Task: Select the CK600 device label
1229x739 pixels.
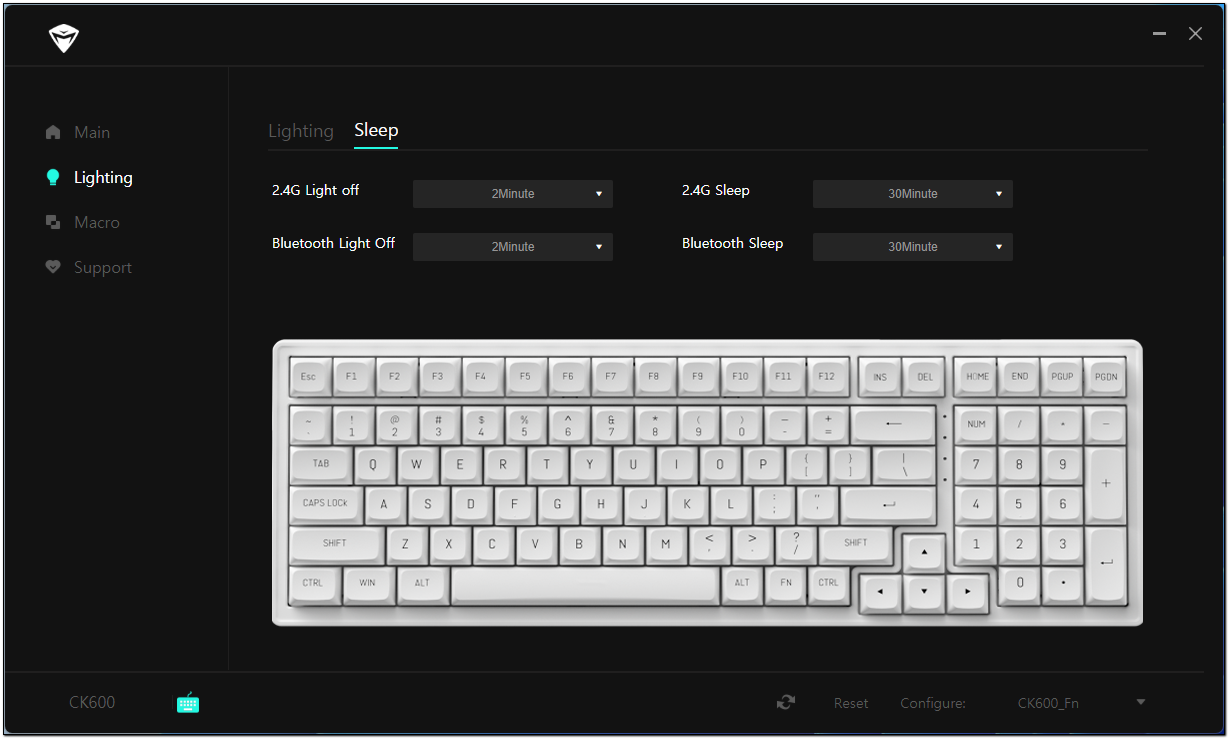Action: (92, 703)
